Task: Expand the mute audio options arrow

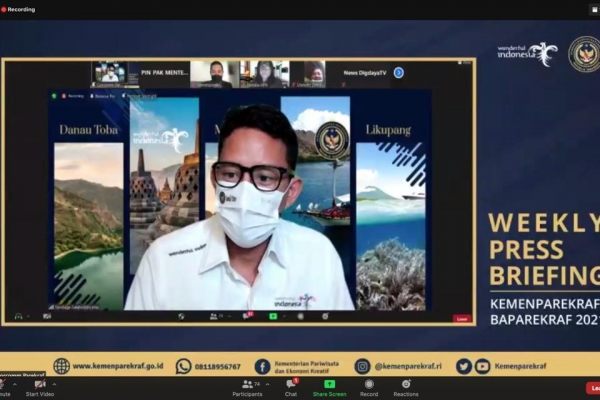Action: 14,384
